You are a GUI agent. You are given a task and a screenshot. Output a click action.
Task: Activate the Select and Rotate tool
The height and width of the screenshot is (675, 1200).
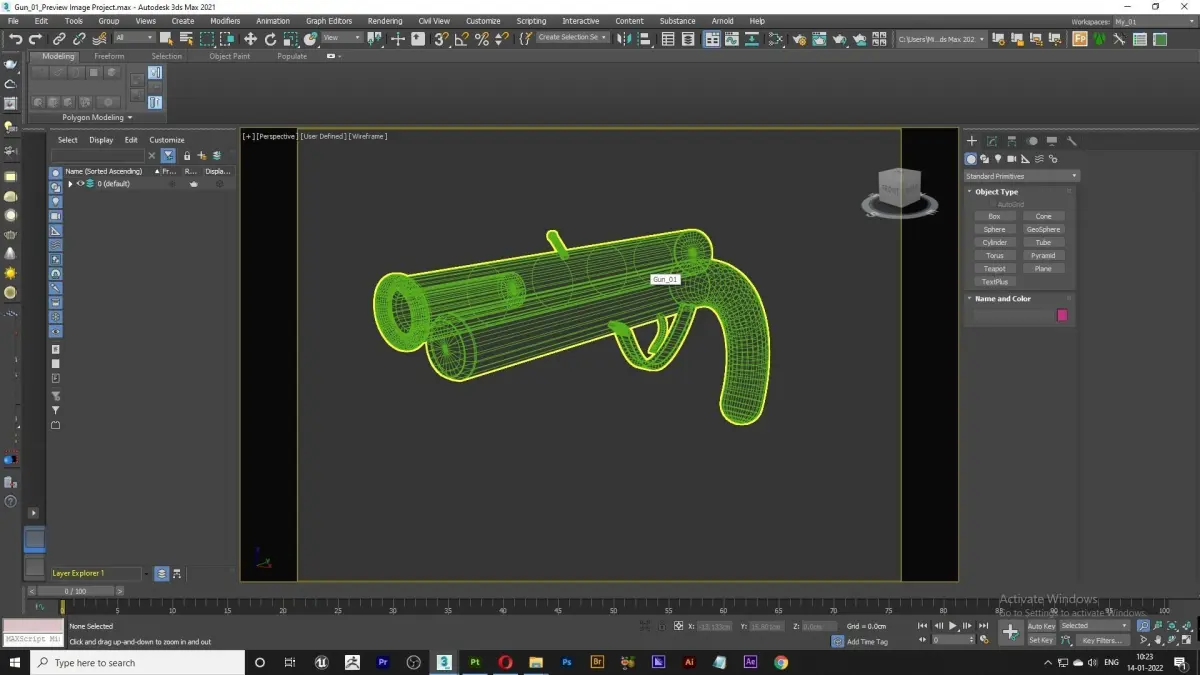(x=270, y=39)
